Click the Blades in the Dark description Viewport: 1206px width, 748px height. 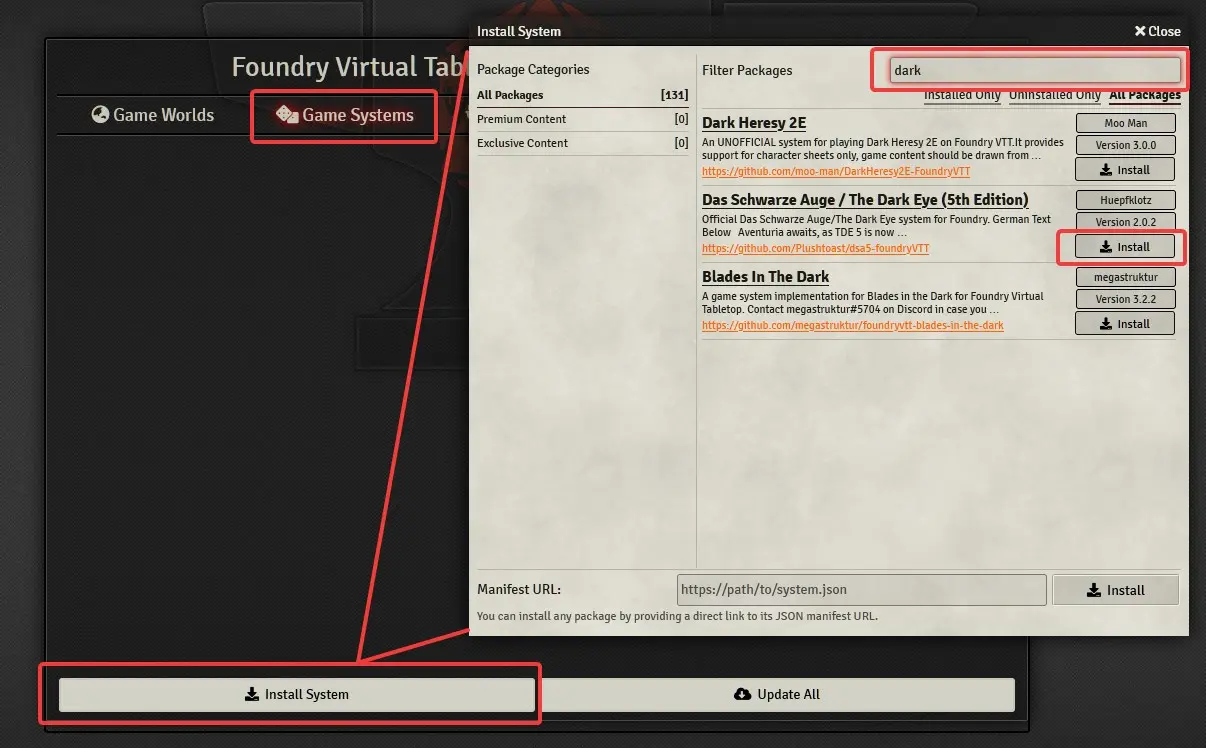[x=873, y=303]
